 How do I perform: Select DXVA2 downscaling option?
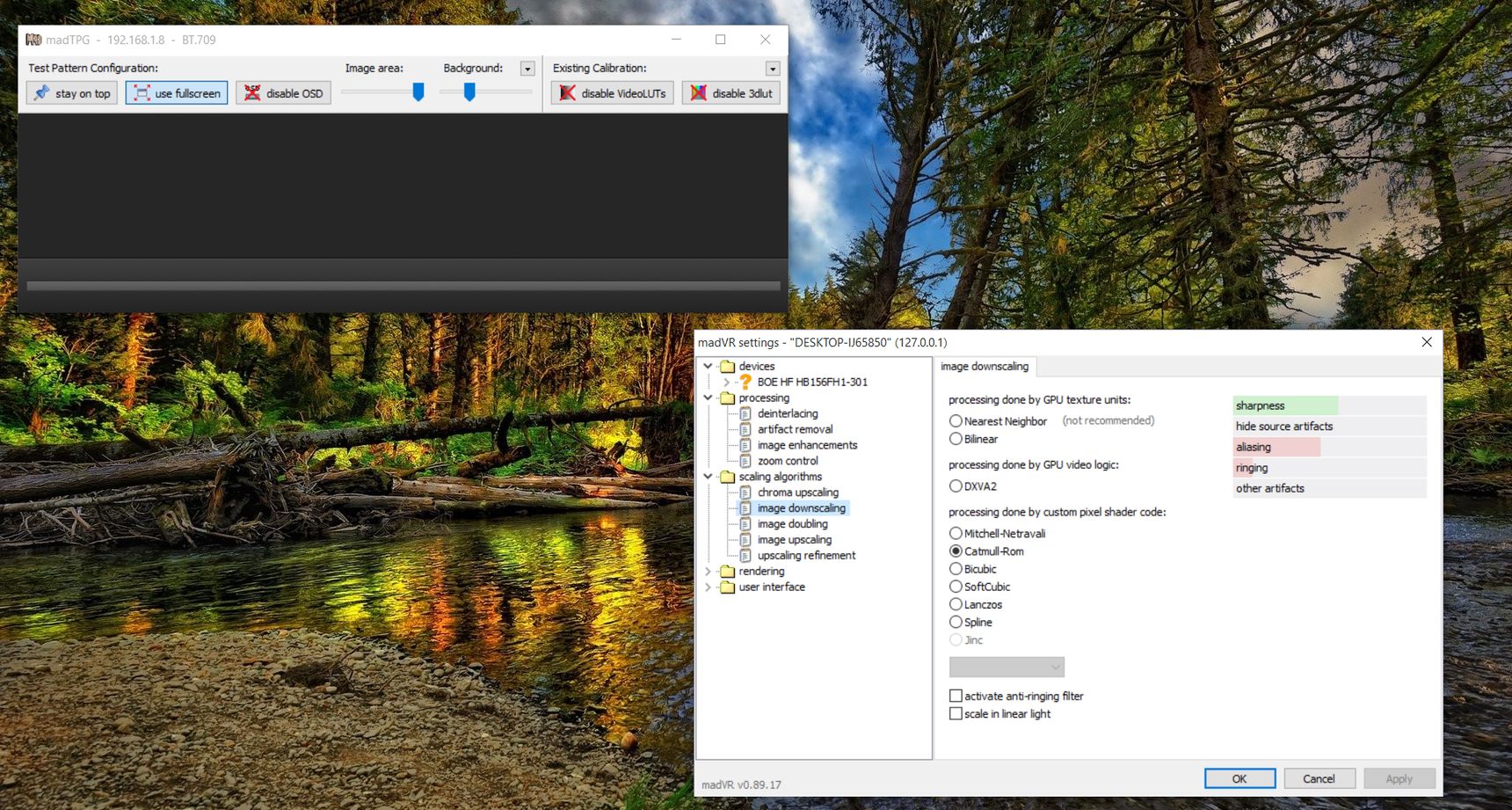tap(956, 485)
